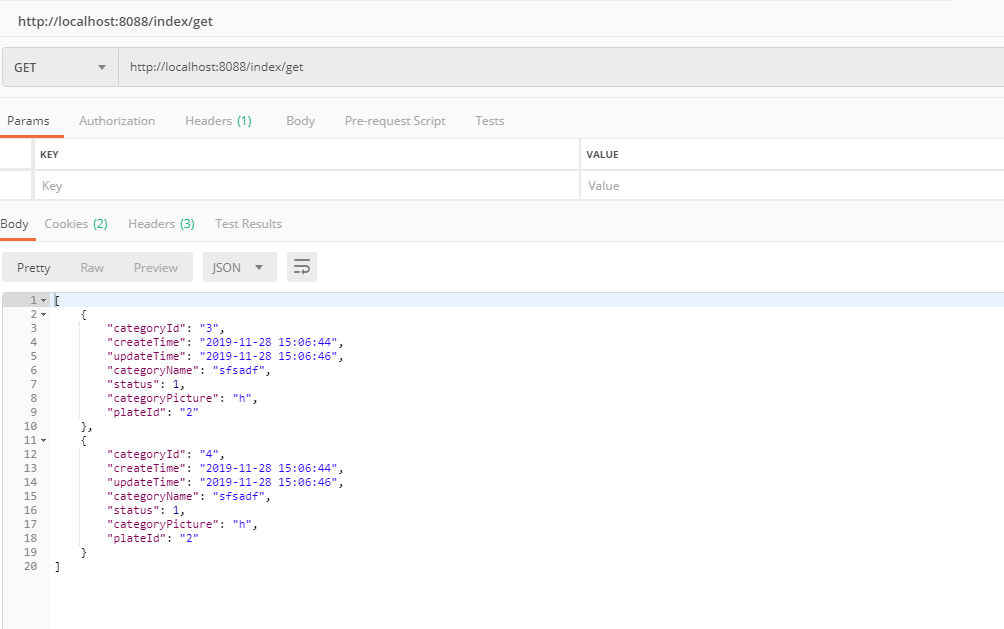Open the Authorization tab

[117, 121]
